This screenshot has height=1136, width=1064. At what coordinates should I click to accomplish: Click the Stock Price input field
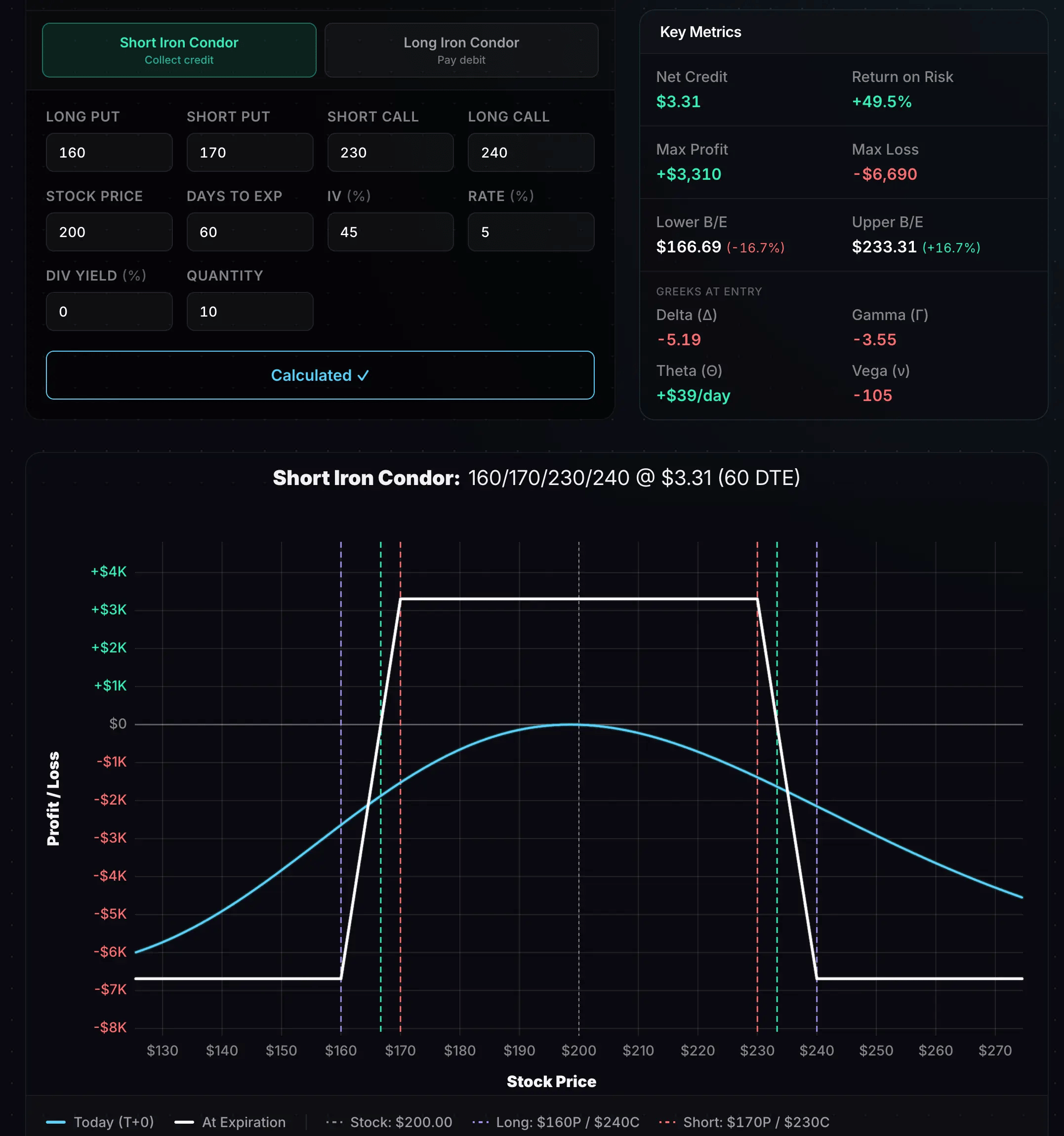[x=109, y=232]
